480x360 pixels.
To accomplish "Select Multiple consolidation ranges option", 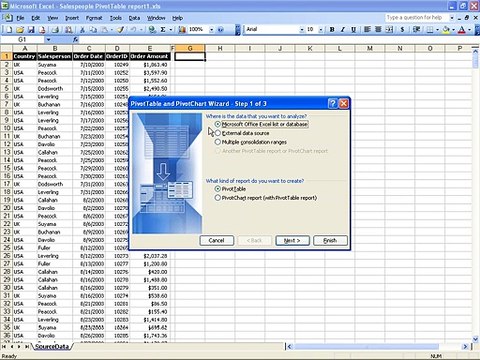I will tap(250, 142).
